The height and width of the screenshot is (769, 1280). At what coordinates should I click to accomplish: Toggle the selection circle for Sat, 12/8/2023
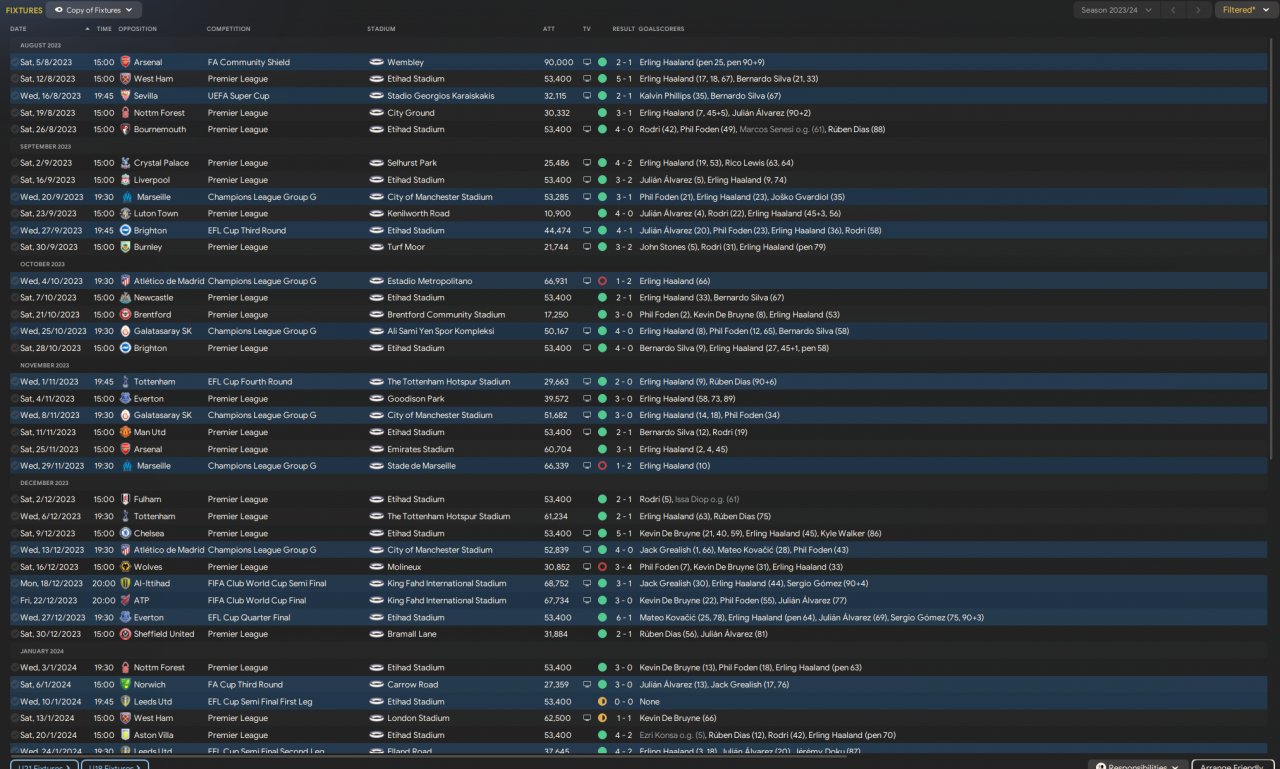(x=14, y=79)
